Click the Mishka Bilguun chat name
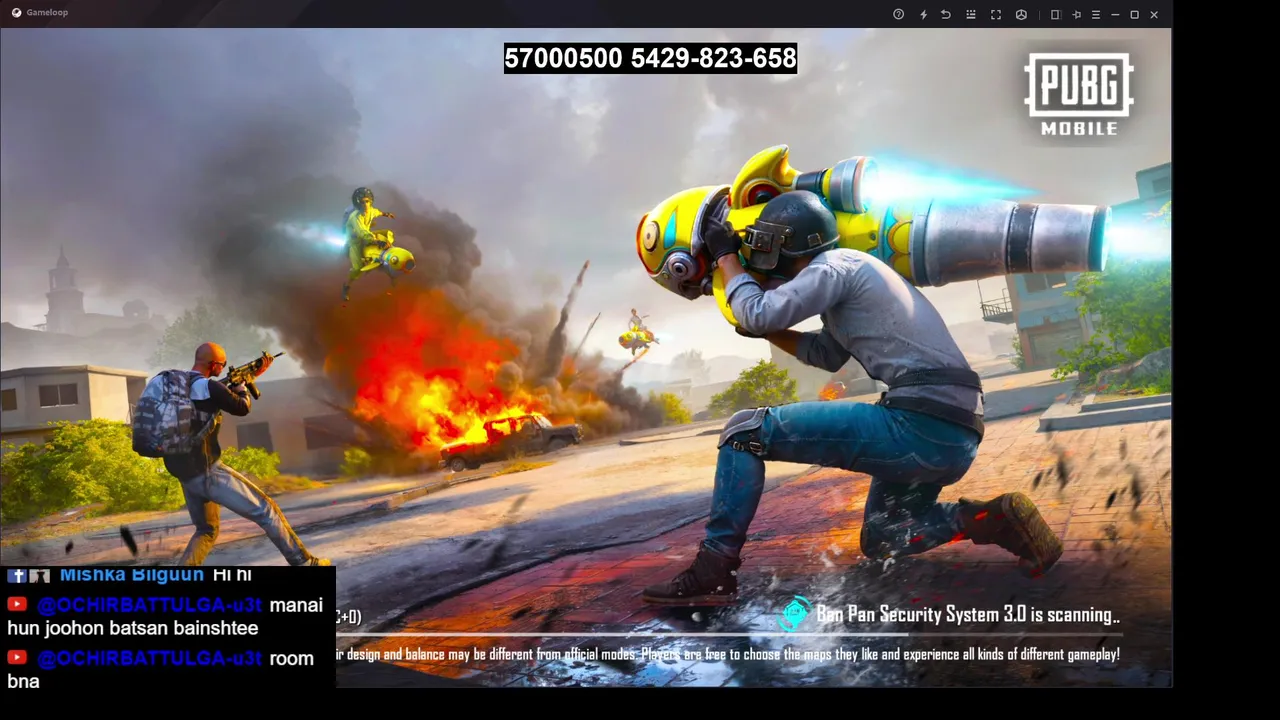1280x720 pixels. 132,574
